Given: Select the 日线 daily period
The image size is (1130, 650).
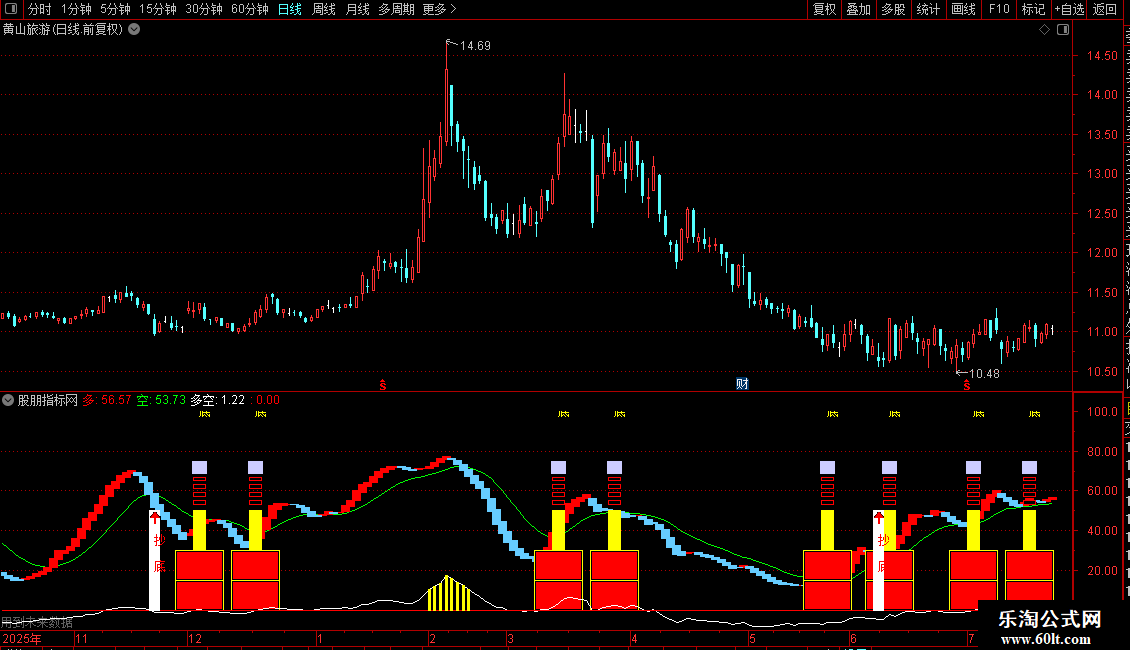Looking at the screenshot, I should pyautogui.click(x=290, y=9).
